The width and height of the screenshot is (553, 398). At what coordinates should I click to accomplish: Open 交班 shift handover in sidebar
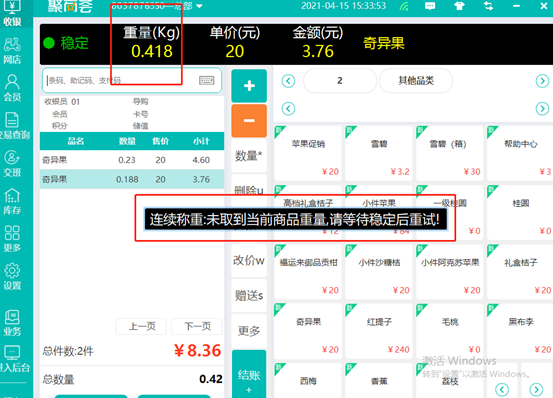[12, 164]
